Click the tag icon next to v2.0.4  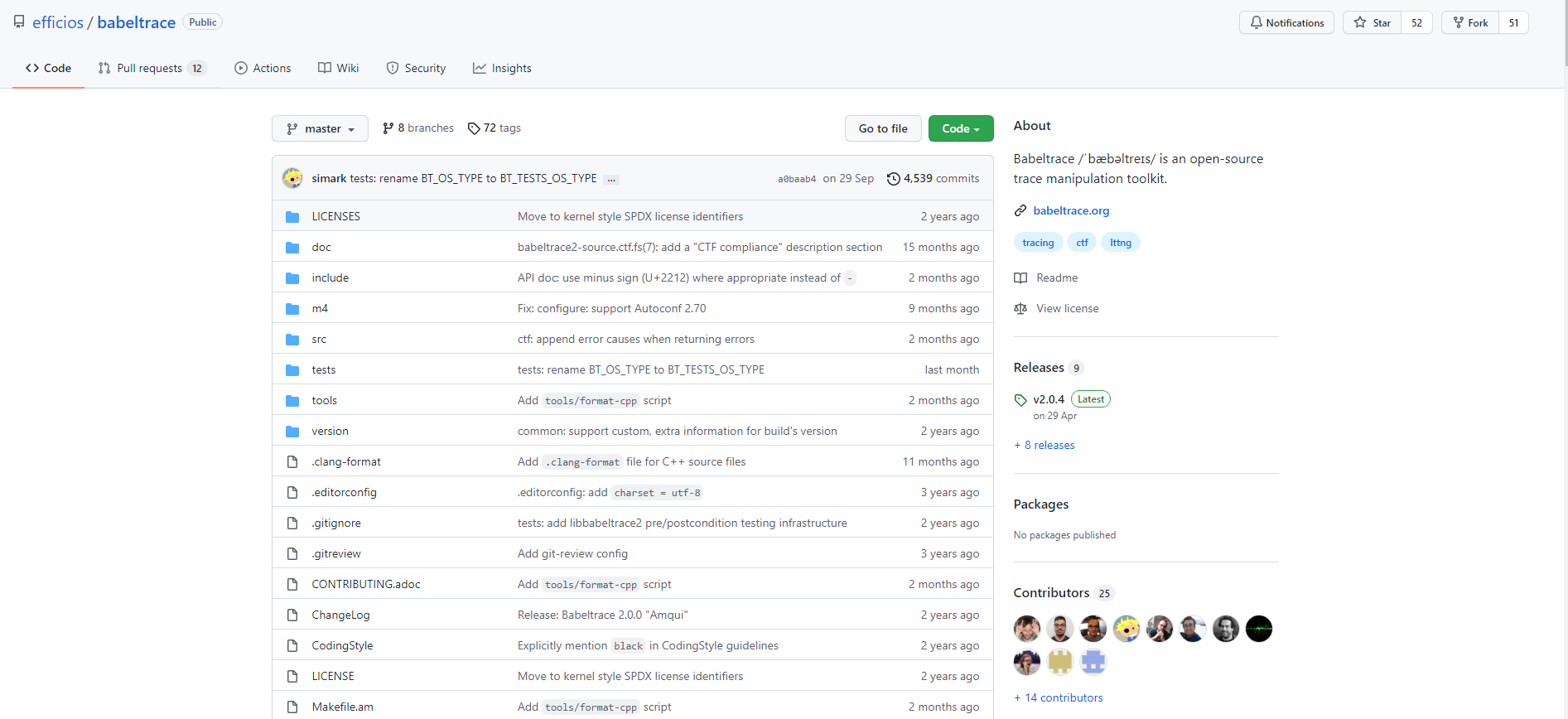(1020, 400)
